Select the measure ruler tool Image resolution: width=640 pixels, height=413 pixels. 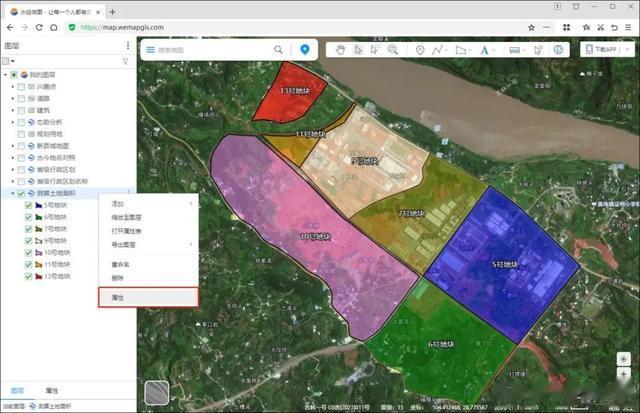[x=514, y=50]
